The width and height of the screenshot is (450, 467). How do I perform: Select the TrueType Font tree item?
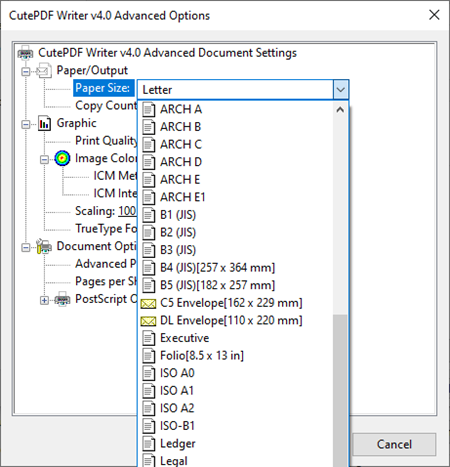click(x=106, y=229)
